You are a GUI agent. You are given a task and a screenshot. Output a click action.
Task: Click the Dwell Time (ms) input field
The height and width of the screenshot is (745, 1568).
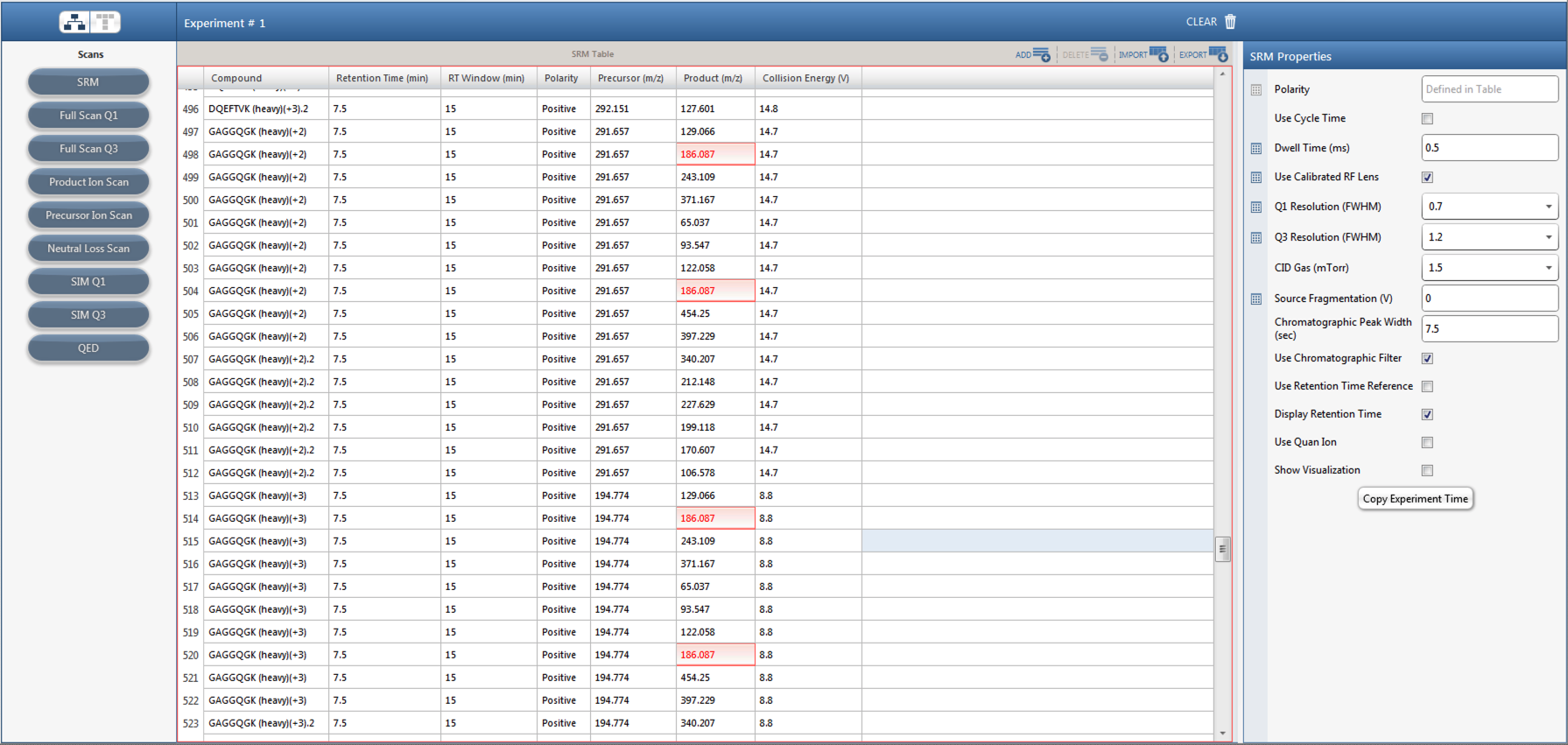click(x=1488, y=148)
